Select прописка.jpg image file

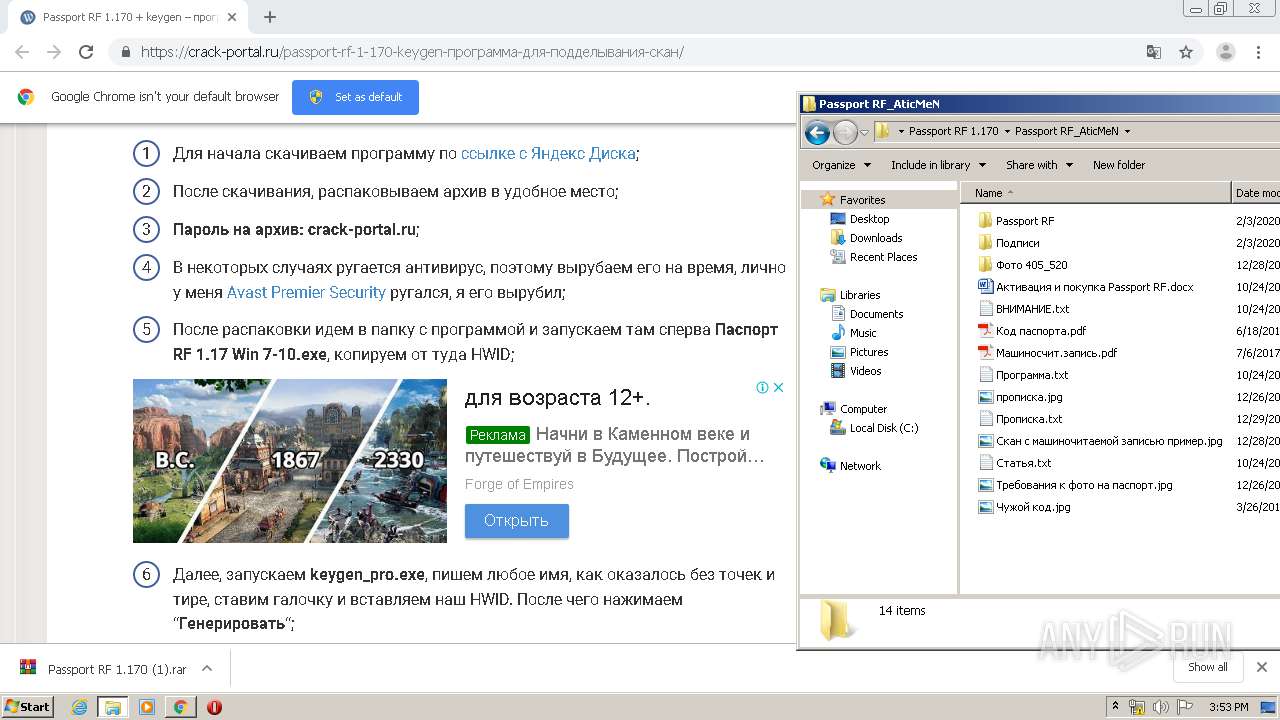click(1020, 397)
